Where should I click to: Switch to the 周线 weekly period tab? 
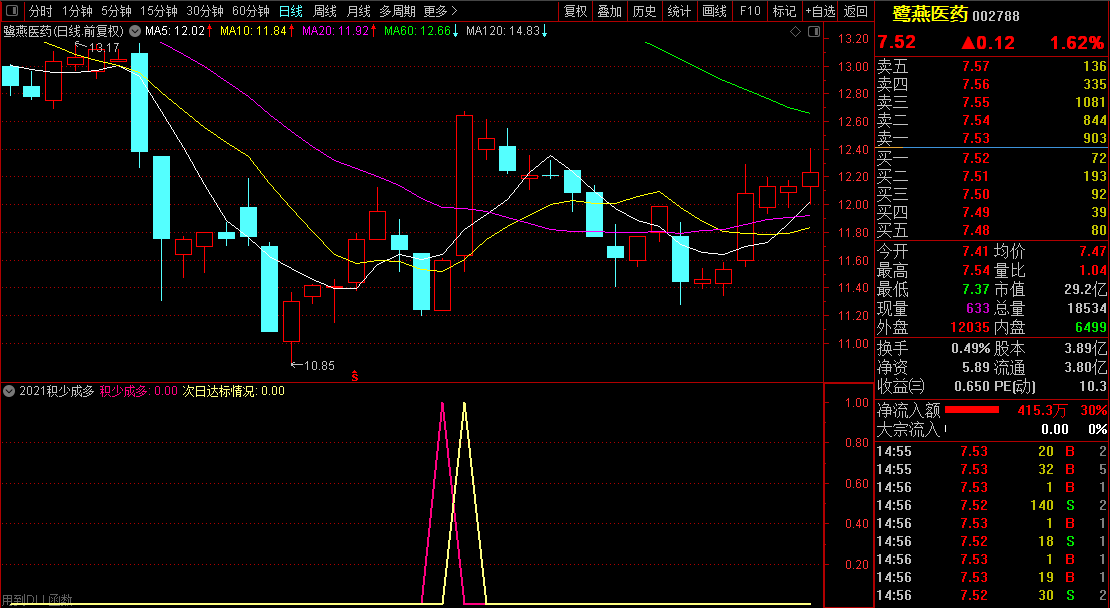click(324, 11)
